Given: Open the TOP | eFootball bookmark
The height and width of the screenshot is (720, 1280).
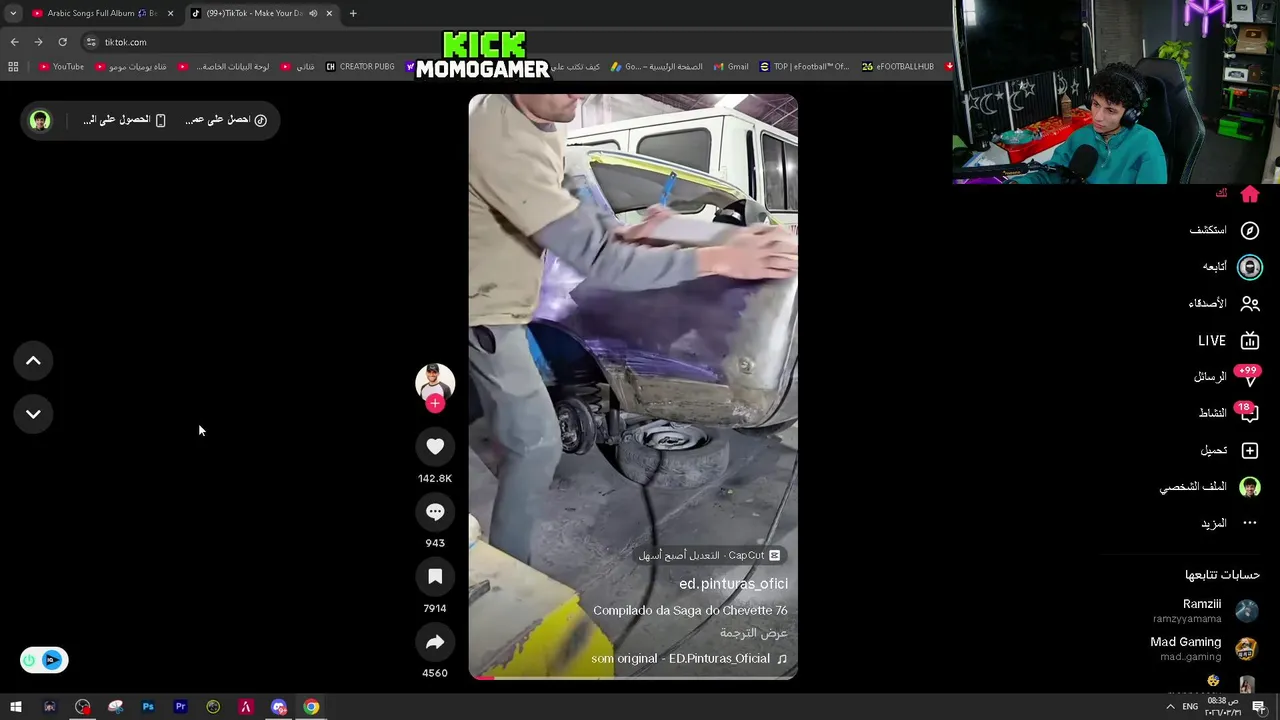Looking at the screenshot, I should click(x=804, y=67).
